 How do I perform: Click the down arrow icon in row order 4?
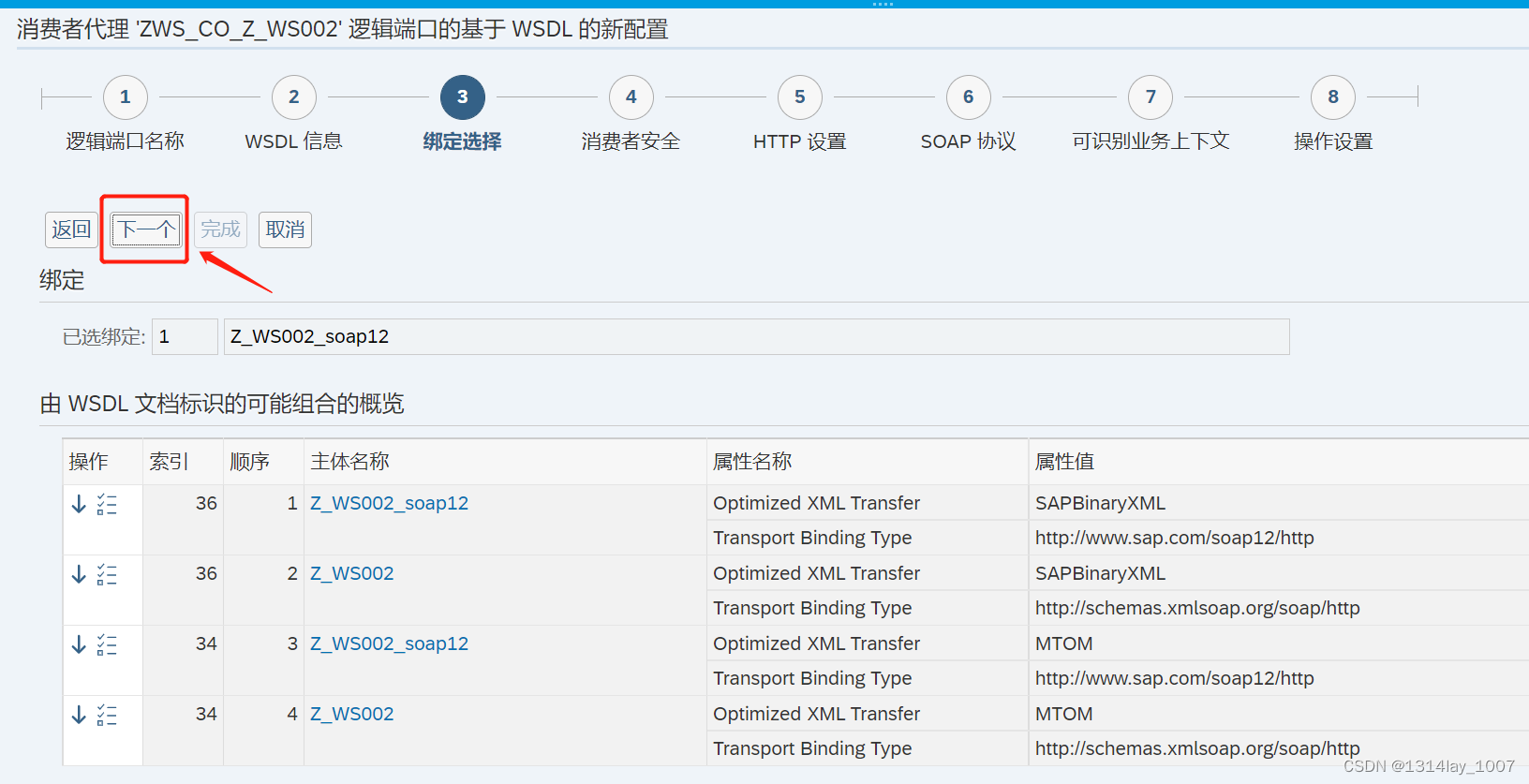click(79, 715)
